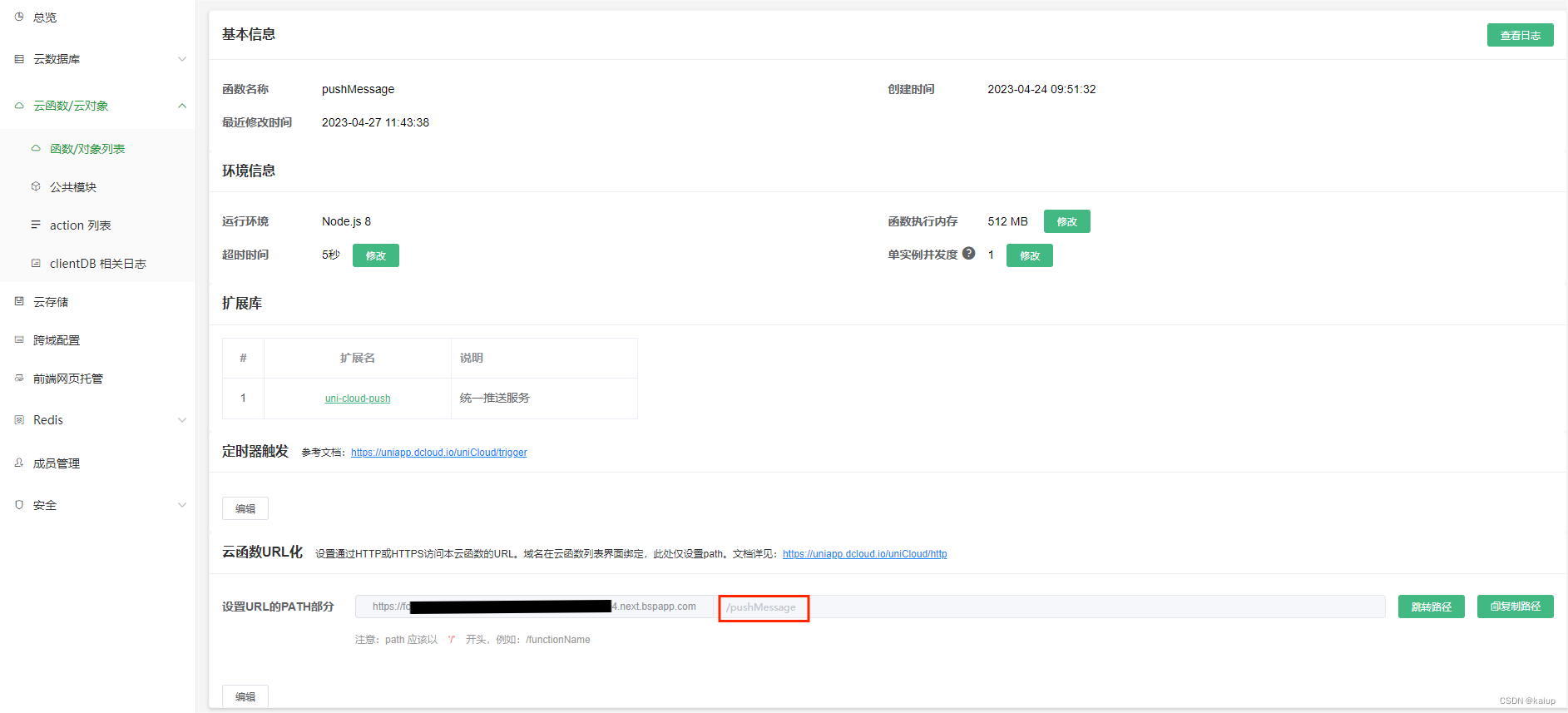The height and width of the screenshot is (713, 1568).
Task: Click 修改 next to 512 MB memory
Action: tap(1067, 221)
